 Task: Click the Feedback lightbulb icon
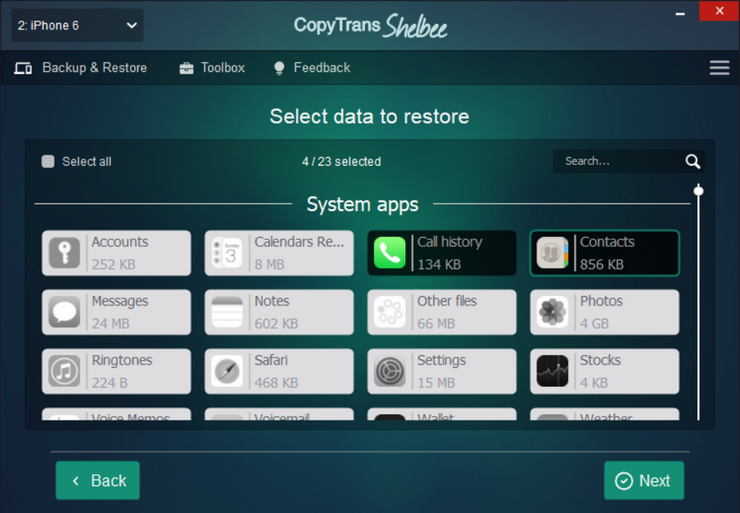[279, 68]
